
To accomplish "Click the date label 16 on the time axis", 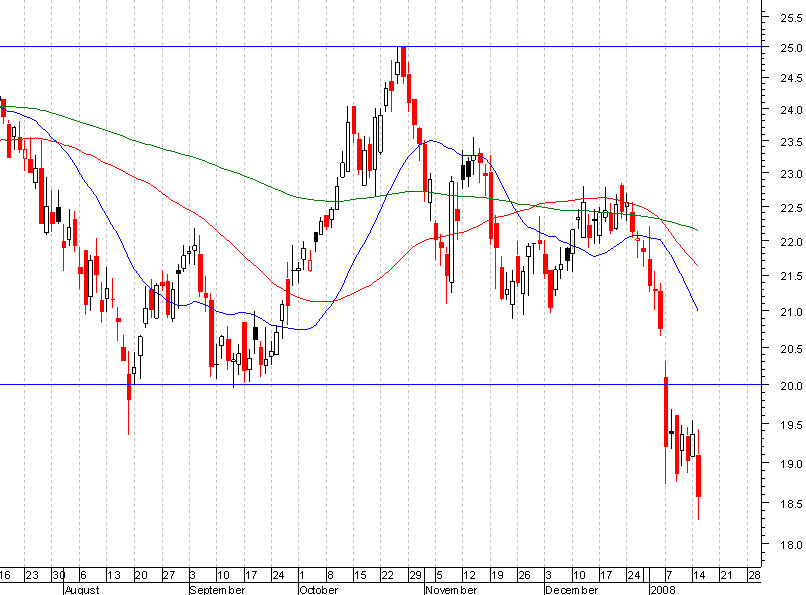I will pos(5,575).
